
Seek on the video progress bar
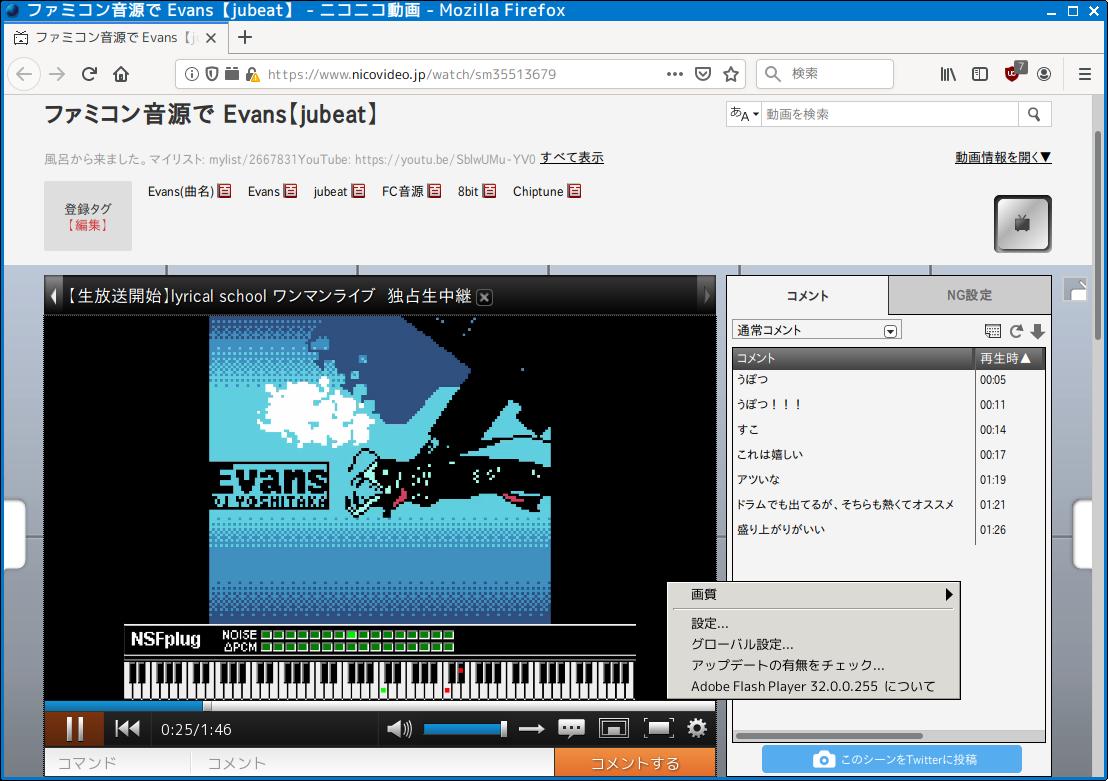(x=379, y=705)
